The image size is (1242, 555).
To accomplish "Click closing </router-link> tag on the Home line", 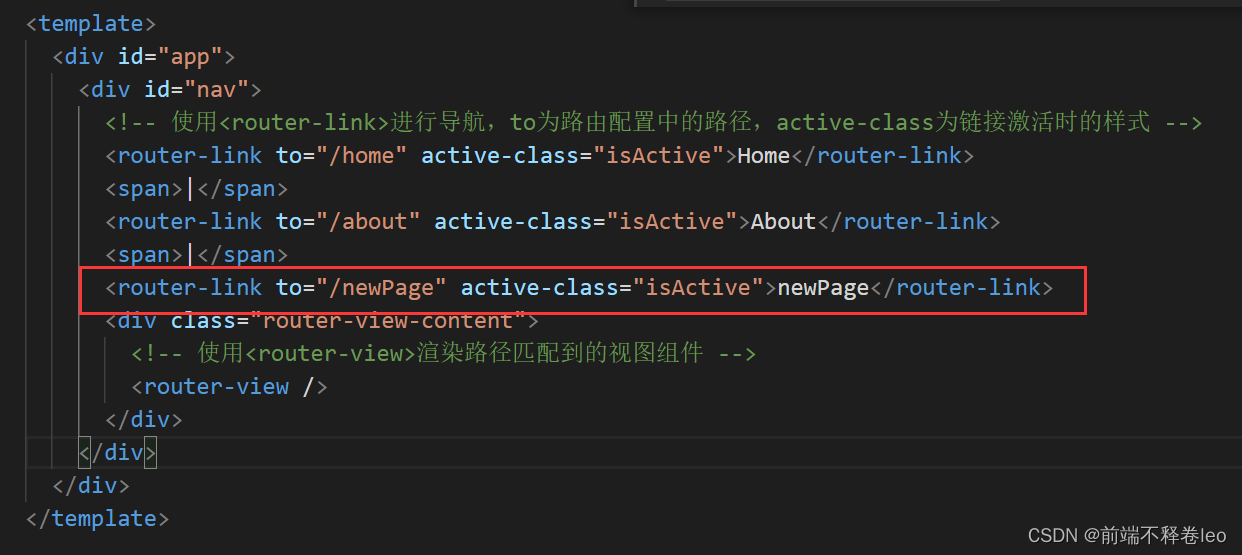I will [882, 155].
